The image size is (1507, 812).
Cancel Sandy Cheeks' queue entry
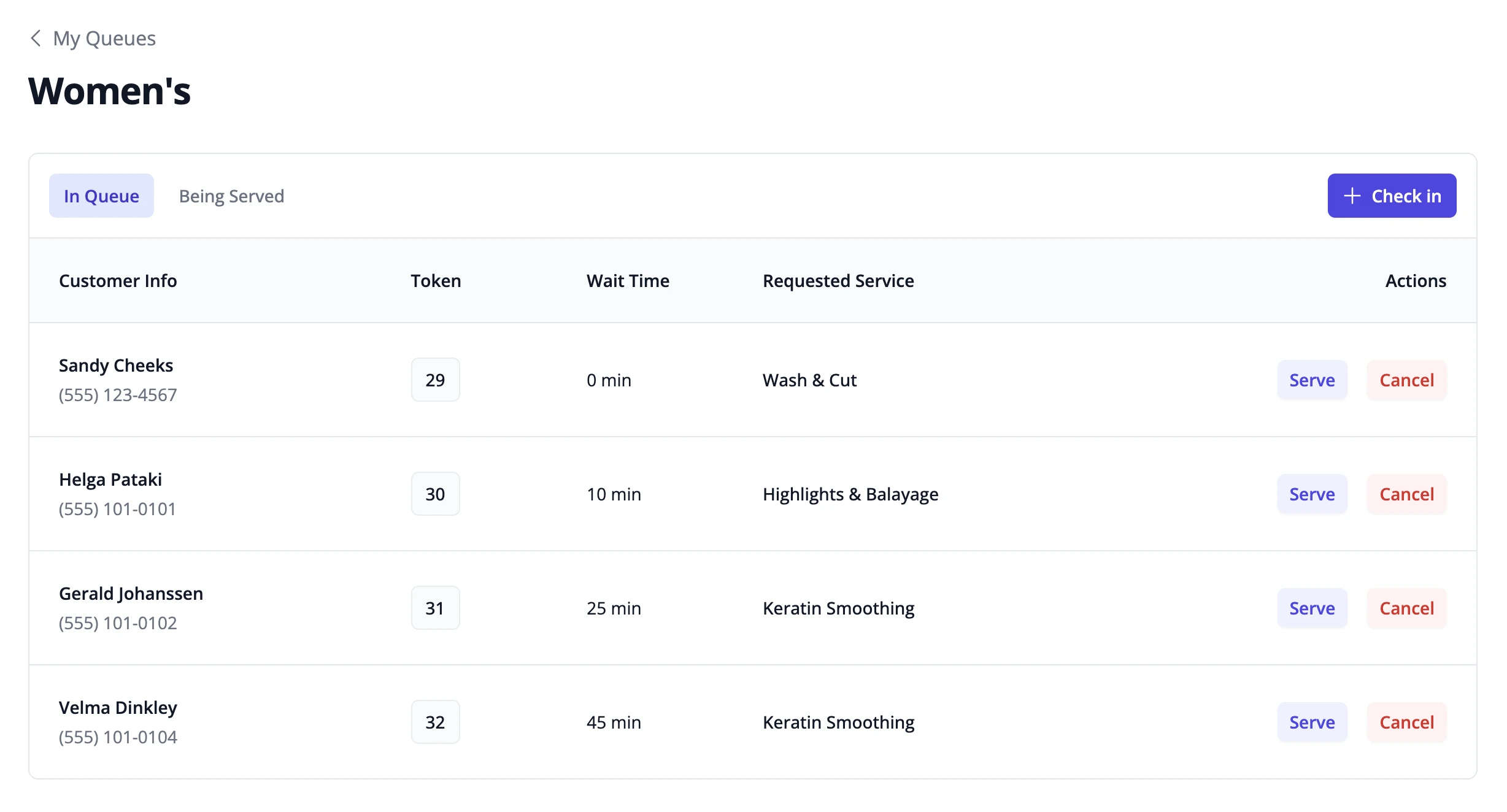1406,380
